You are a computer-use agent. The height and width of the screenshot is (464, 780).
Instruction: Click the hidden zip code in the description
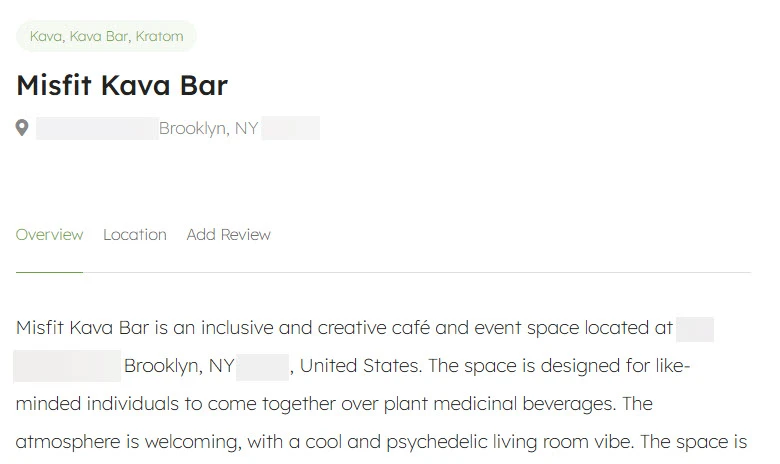pos(262,366)
